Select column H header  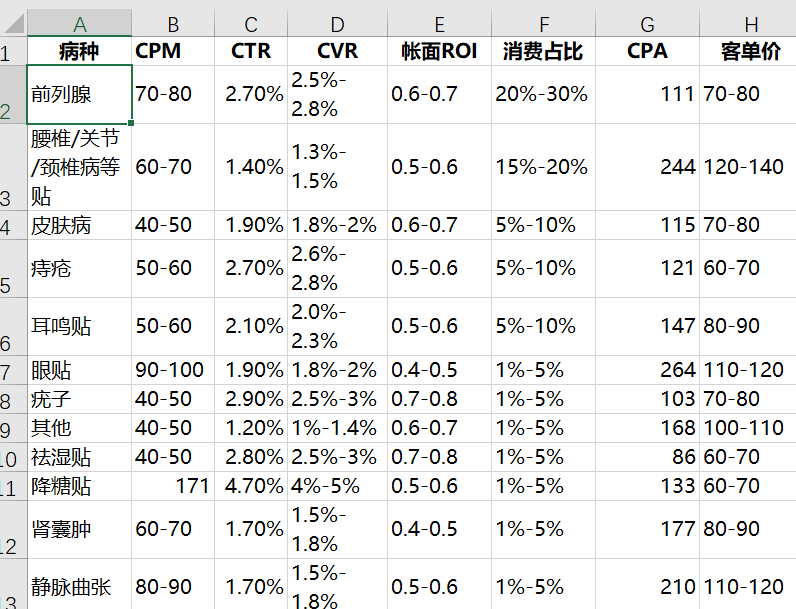[748, 23]
